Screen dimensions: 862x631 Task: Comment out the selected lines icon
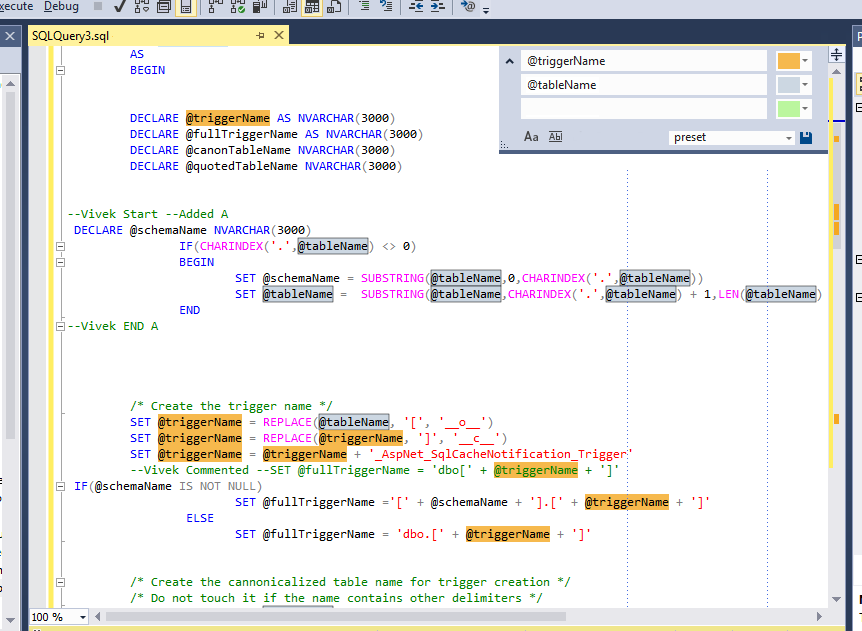[x=364, y=6]
